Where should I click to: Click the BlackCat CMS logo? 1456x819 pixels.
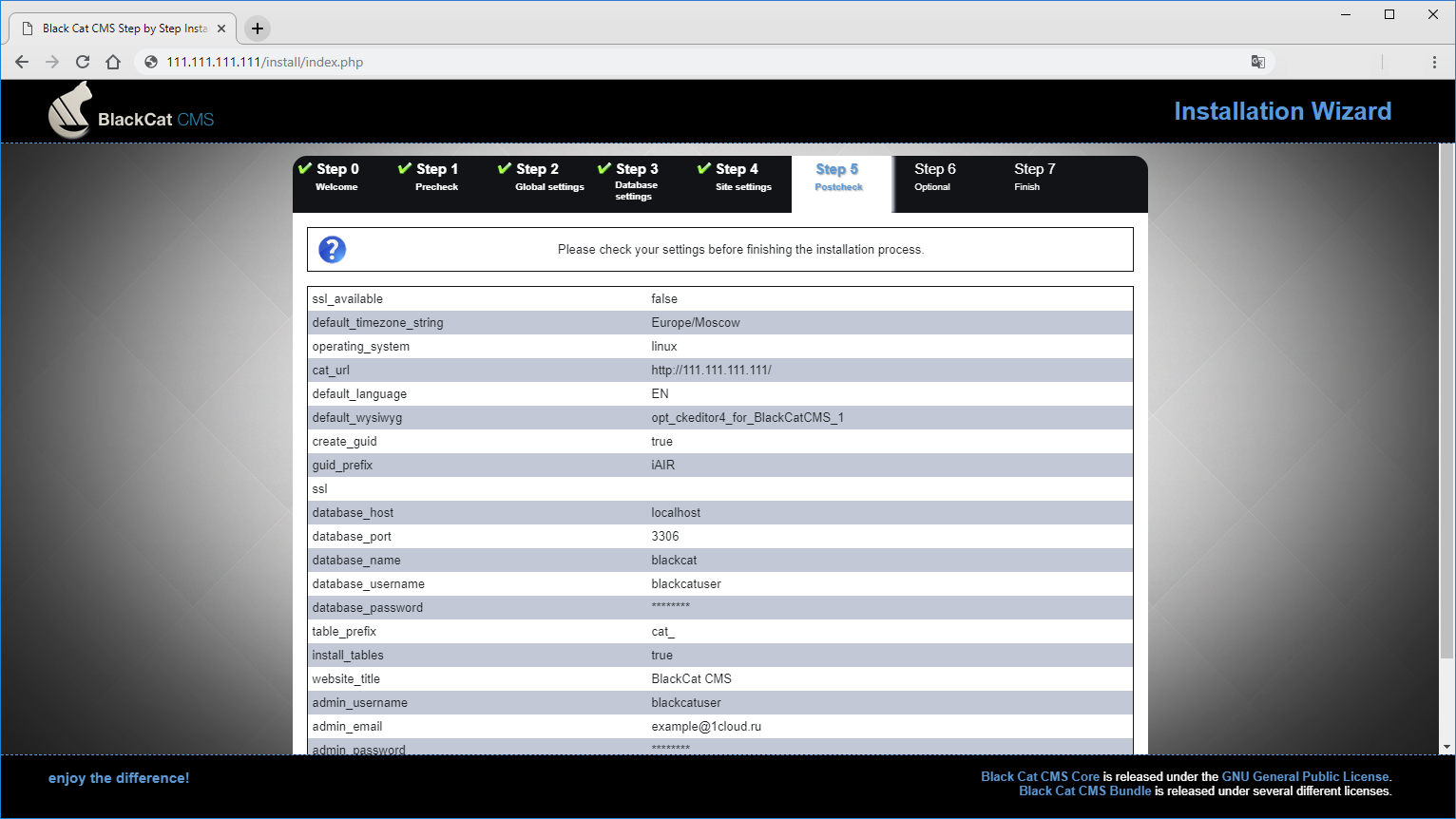pyautogui.click(x=129, y=111)
